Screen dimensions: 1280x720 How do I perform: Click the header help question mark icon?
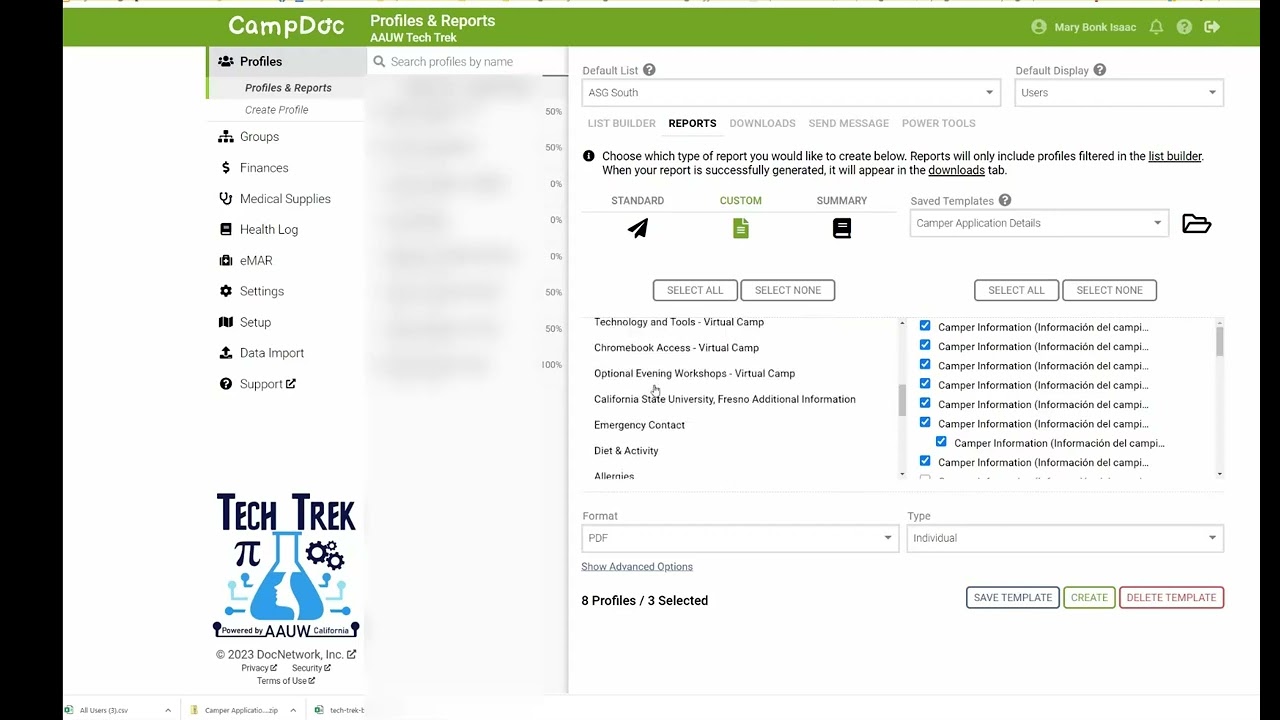(x=1184, y=27)
